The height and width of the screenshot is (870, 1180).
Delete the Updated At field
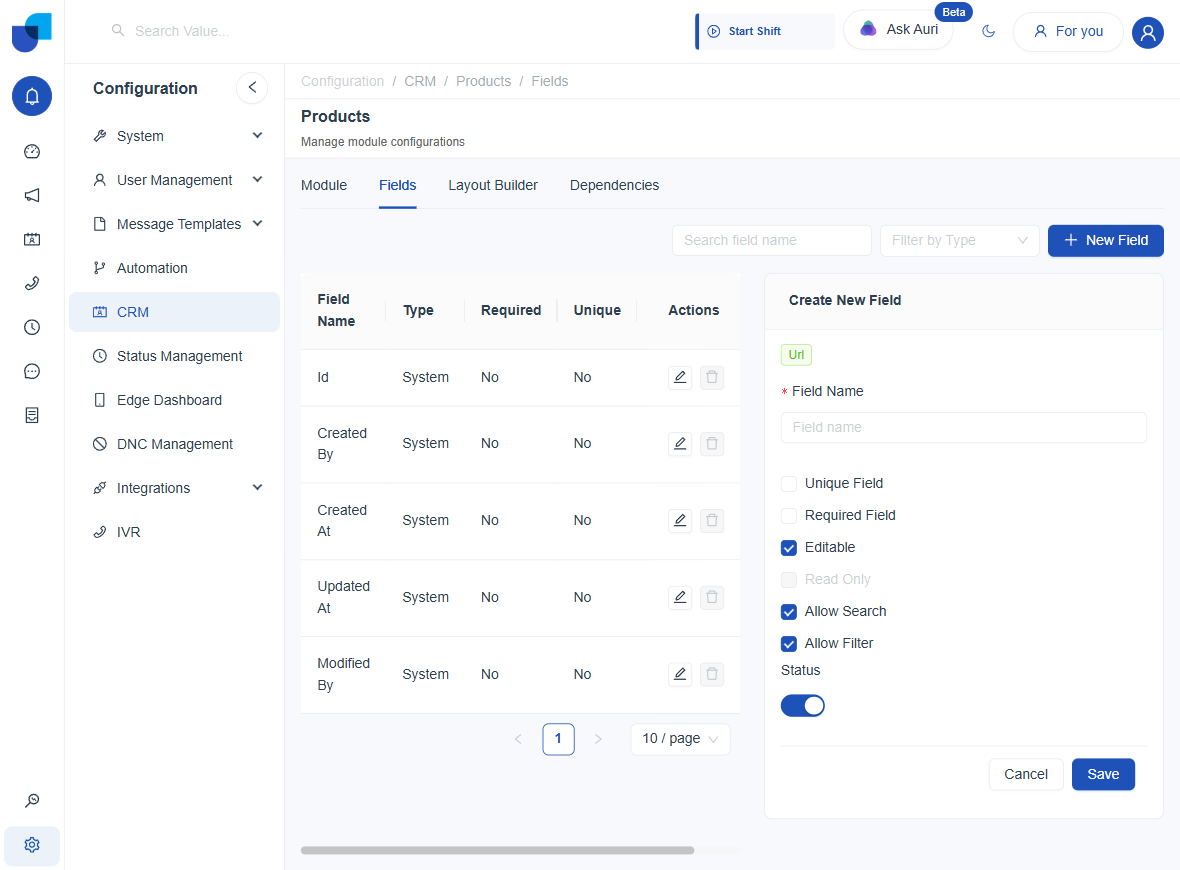tap(712, 597)
